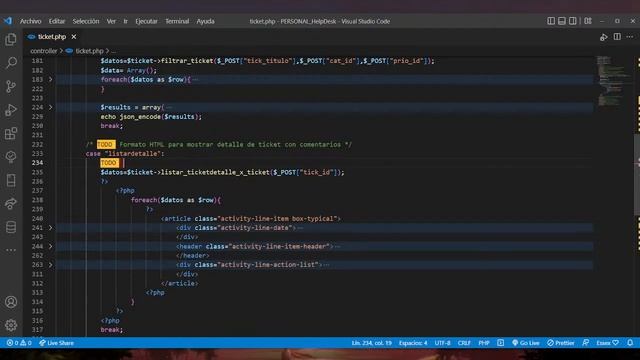Open the Extensions view

click(x=11, y=133)
